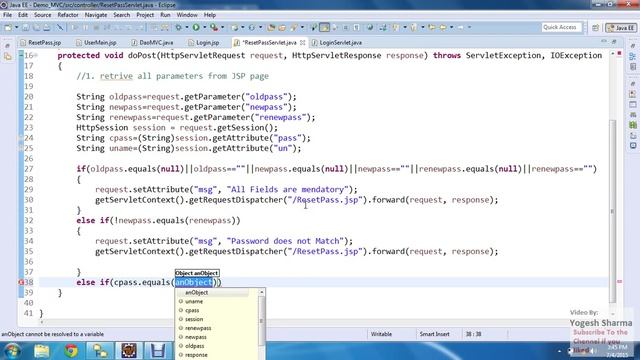Click the Eclipse icon in the taskbar
This screenshot has height=360, width=640.
(129, 351)
